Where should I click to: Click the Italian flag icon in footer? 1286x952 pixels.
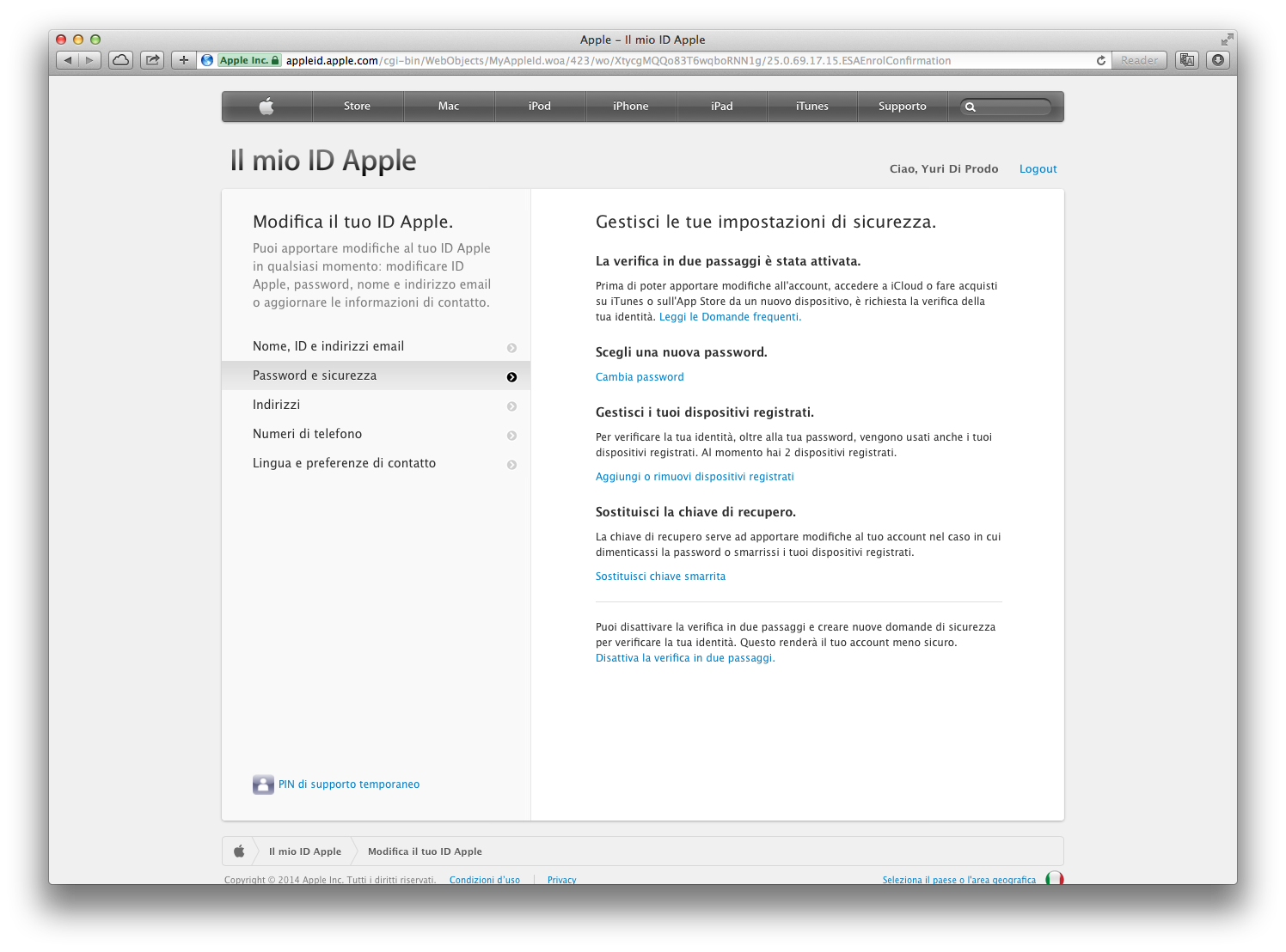1055,878
